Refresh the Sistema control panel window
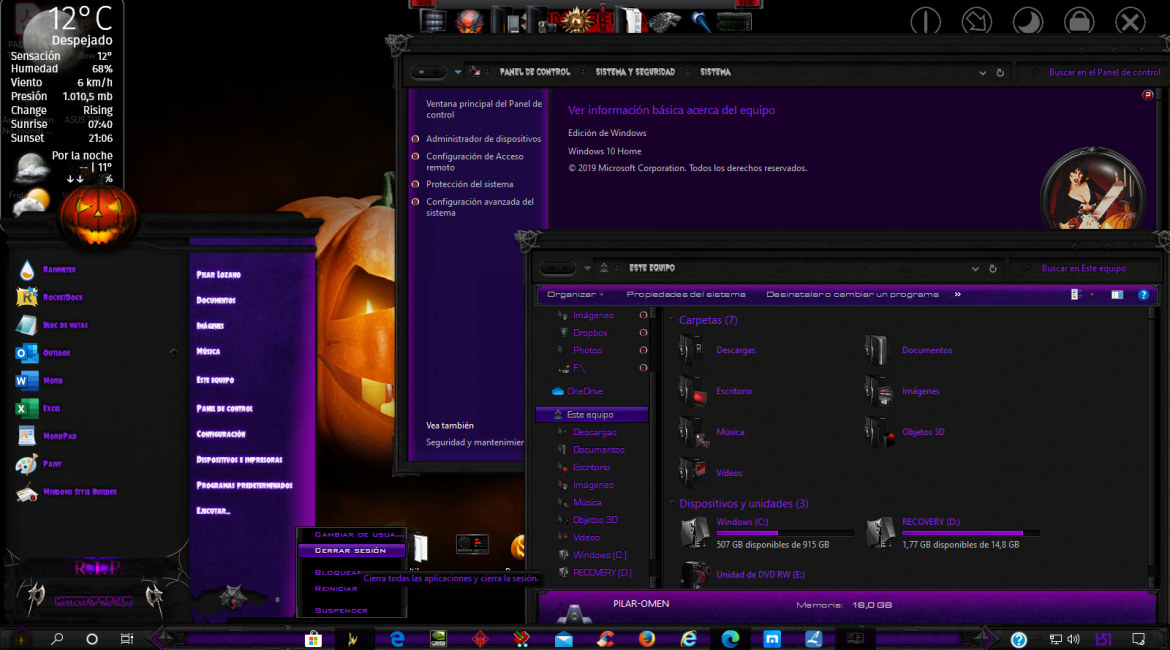Screen dimensions: 1170x650 [1000, 73]
